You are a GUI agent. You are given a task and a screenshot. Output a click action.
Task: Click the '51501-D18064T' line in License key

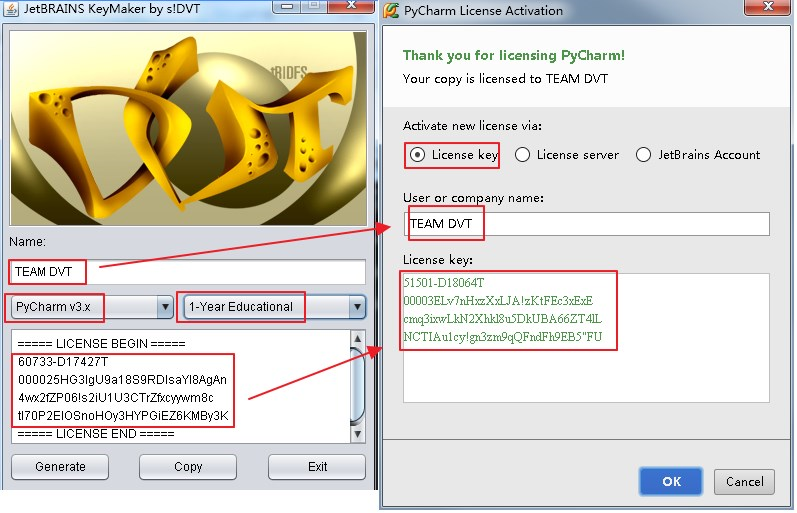(x=444, y=283)
